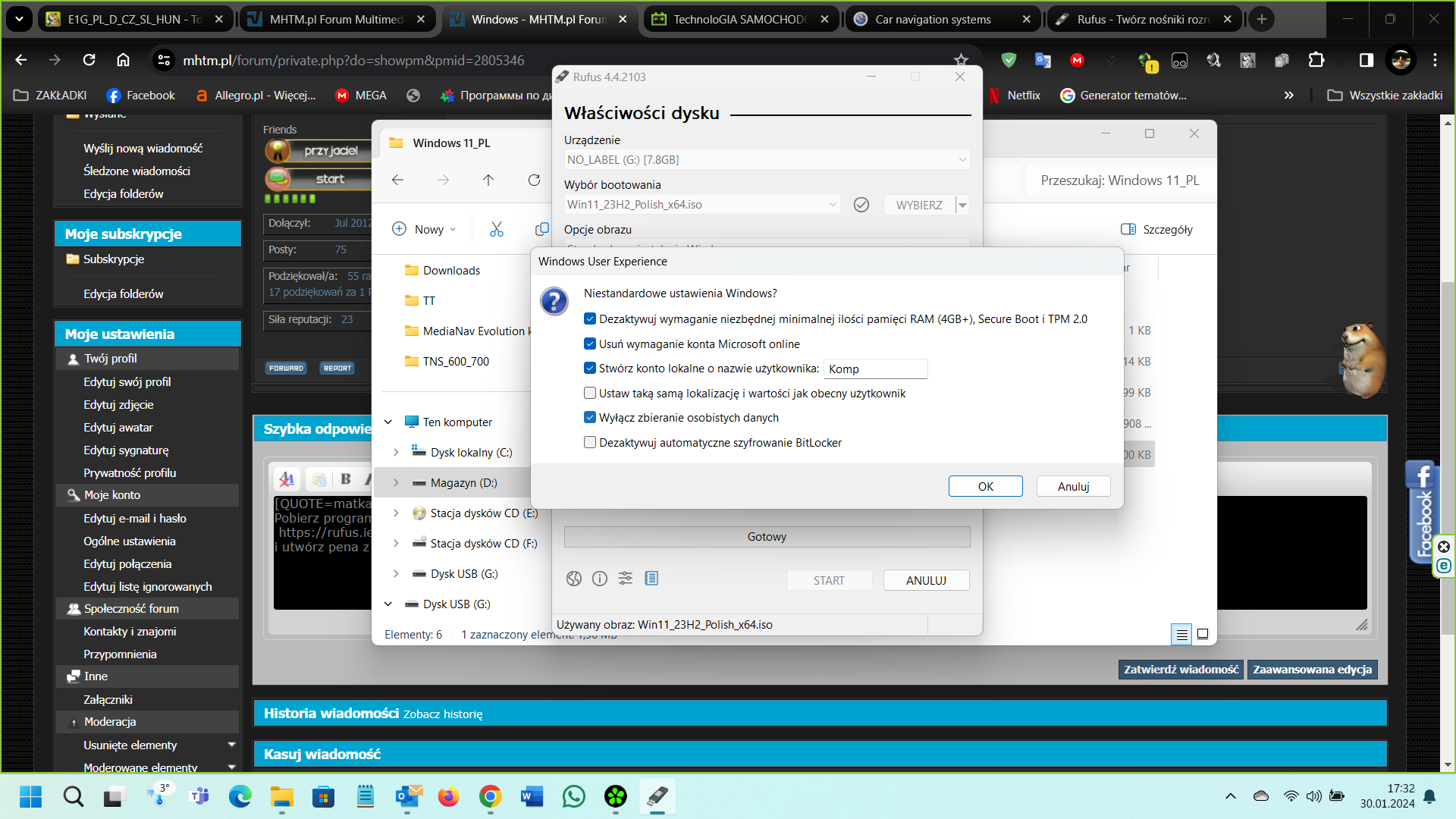1456x819 pixels.
Task: Click local username field with Komp
Action: (x=875, y=369)
